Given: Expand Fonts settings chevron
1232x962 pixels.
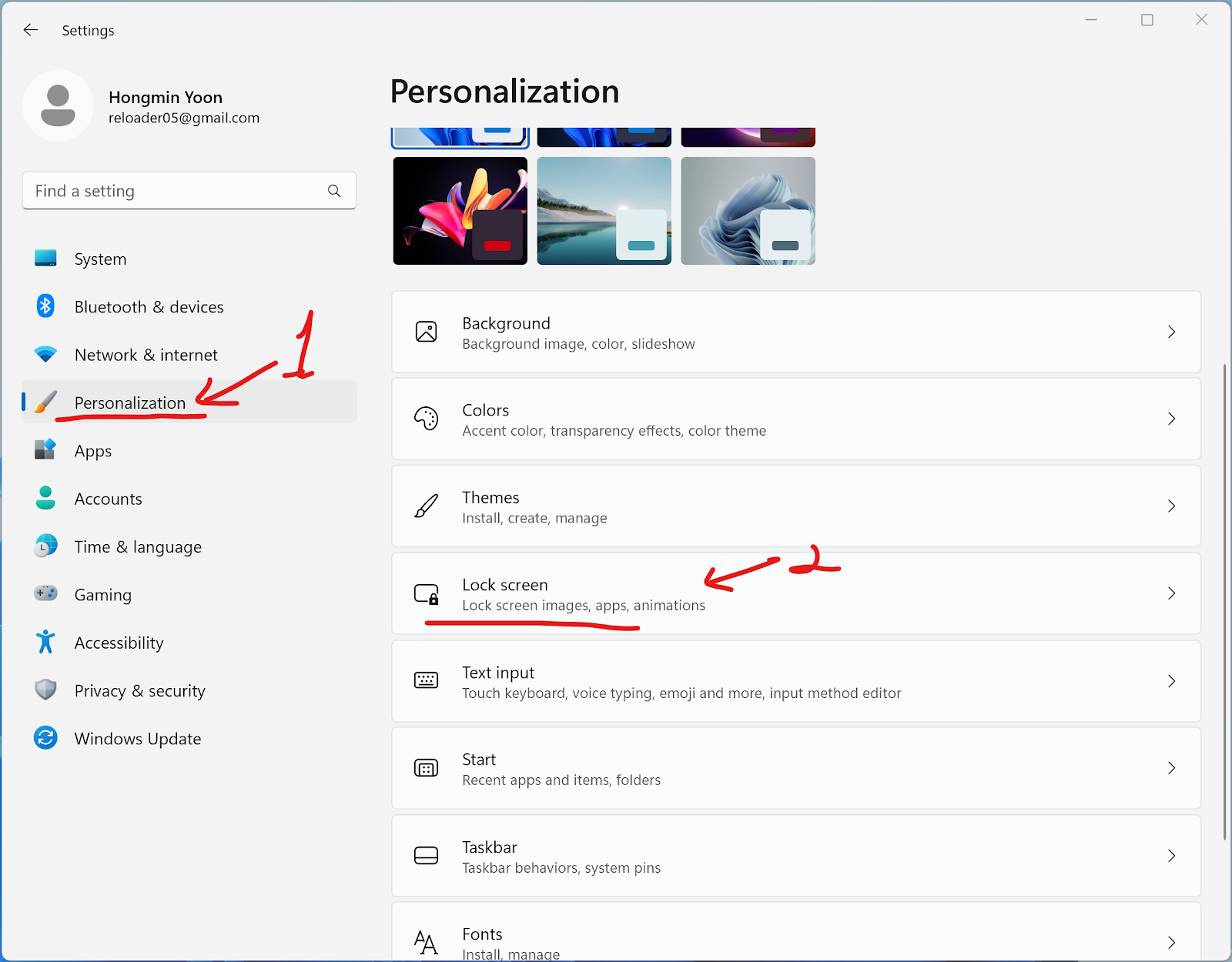Looking at the screenshot, I should click(1171, 943).
